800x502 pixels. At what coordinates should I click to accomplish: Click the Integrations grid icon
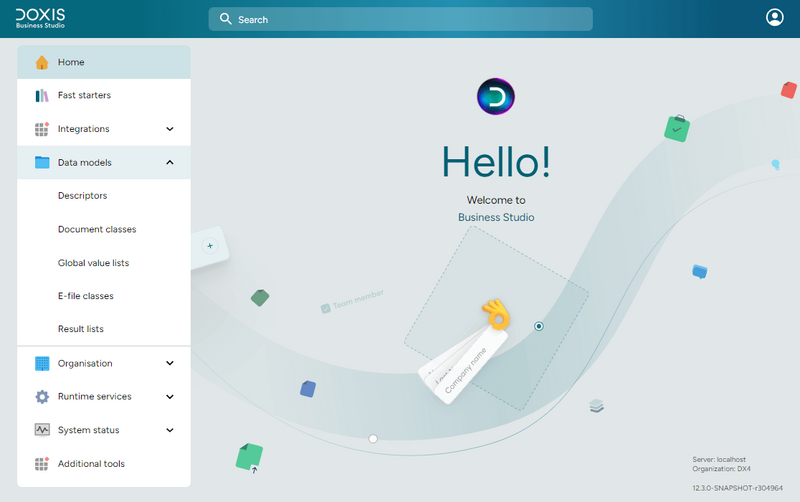(42, 129)
